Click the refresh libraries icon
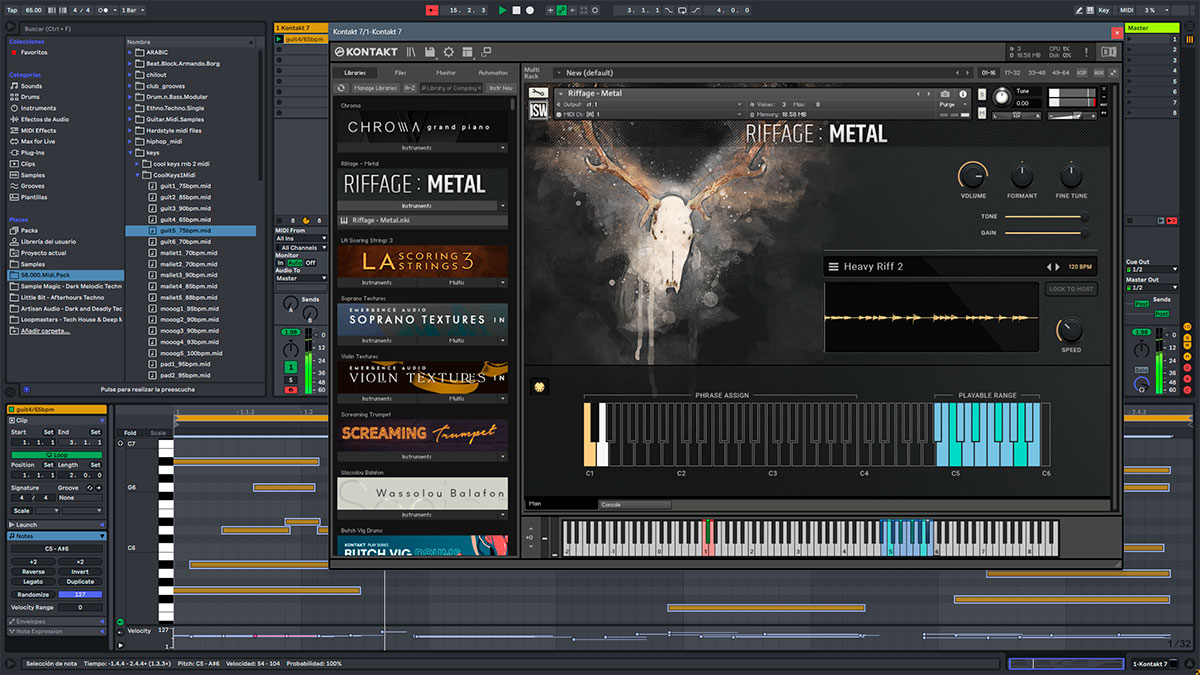The width and height of the screenshot is (1200, 675). coord(341,88)
